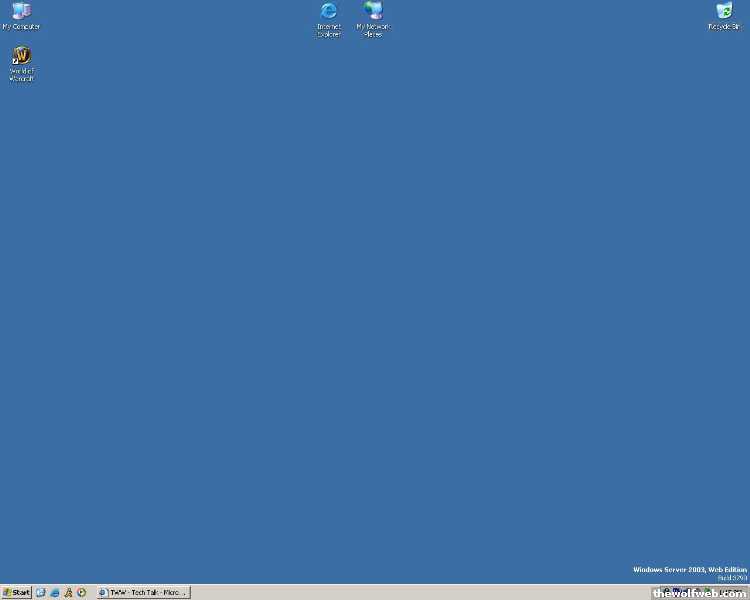Viewport: 750px width, 600px height.
Task: Launch Windows Media Player from Quick Launch
Action: 81,592
